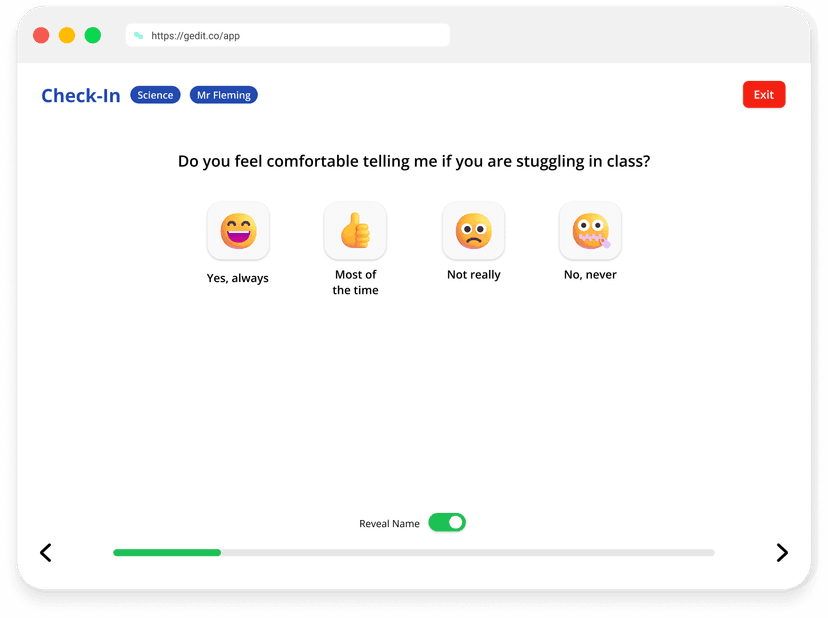Click the Check-In app logo text
The image size is (828, 618).
click(81, 95)
